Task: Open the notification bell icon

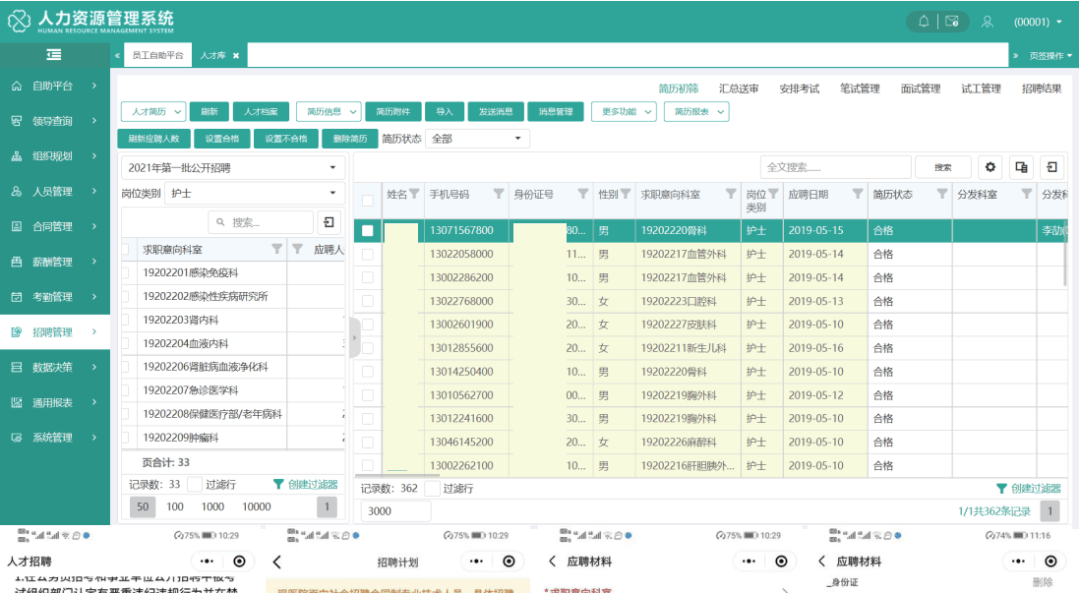Action: pyautogui.click(x=923, y=21)
